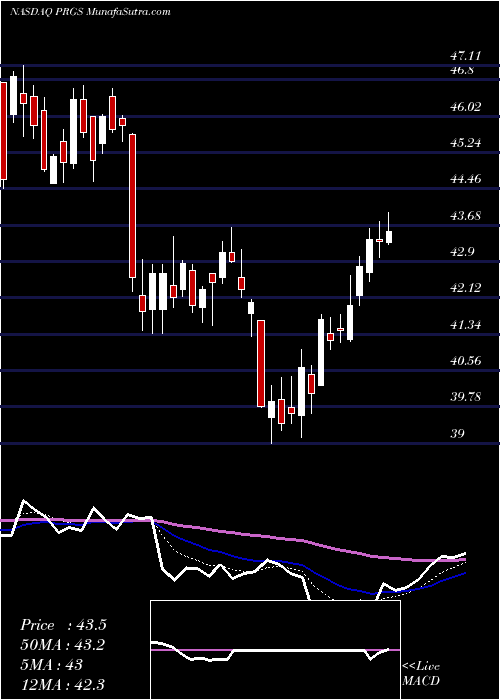Click the 39.78 price axis label

pyautogui.click(x=466, y=397)
